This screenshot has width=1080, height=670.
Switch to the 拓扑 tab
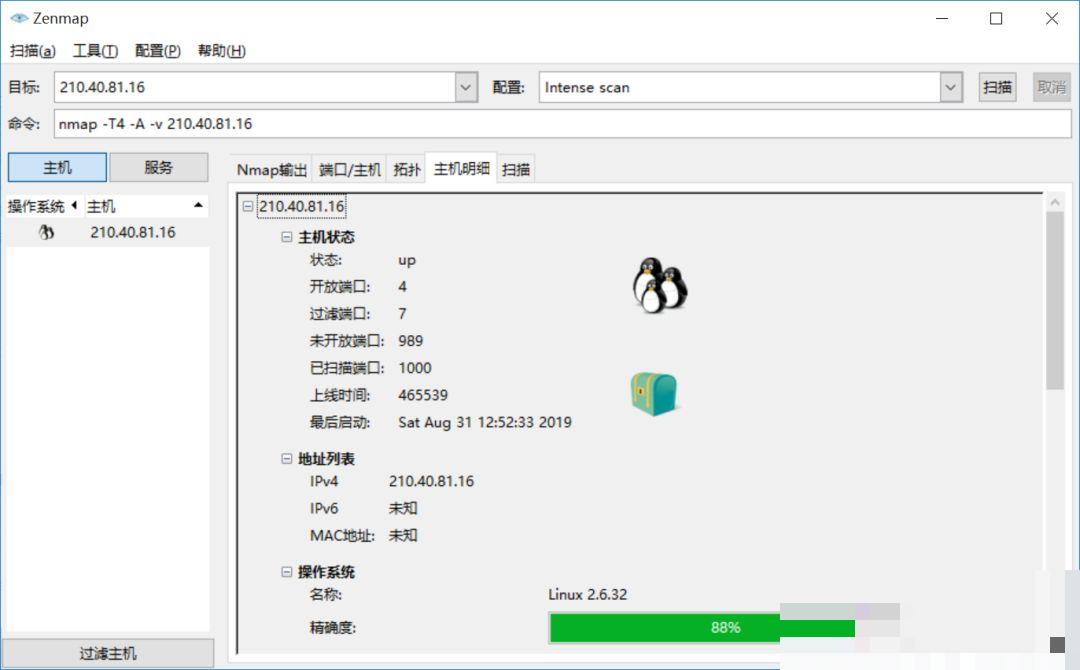click(x=406, y=169)
